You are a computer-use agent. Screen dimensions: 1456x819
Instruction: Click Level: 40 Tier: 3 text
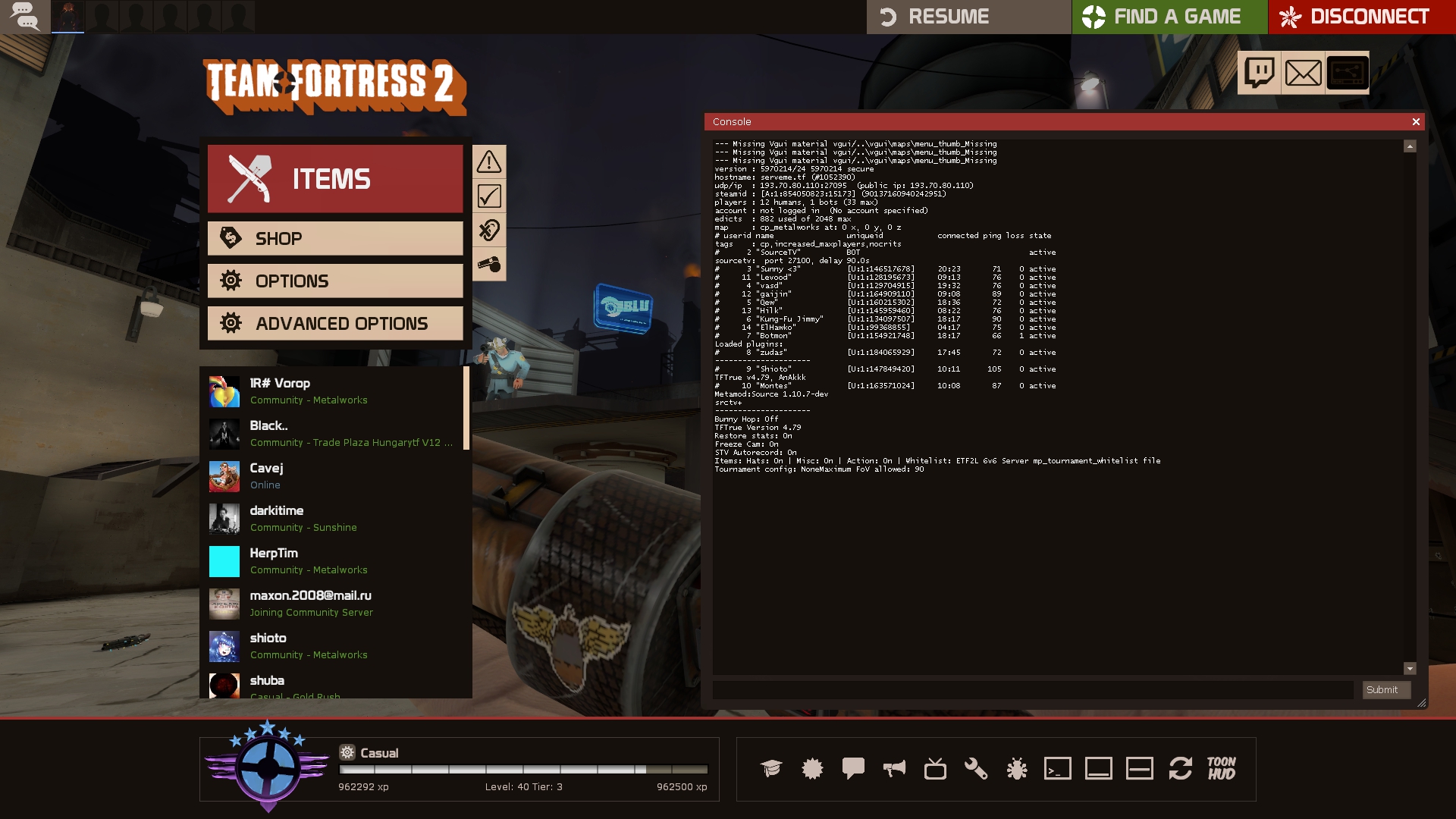(x=524, y=787)
